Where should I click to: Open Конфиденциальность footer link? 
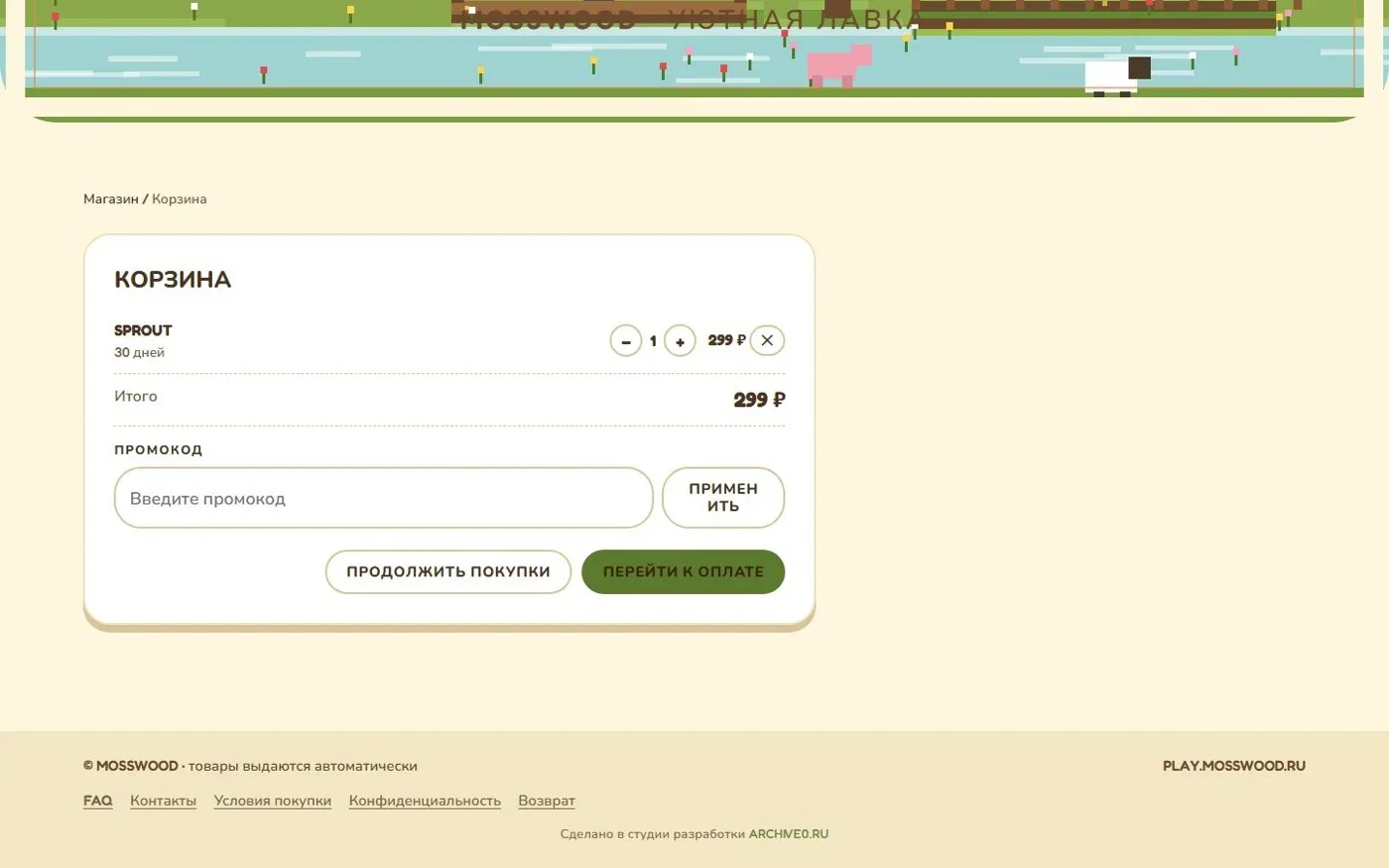[x=425, y=801]
